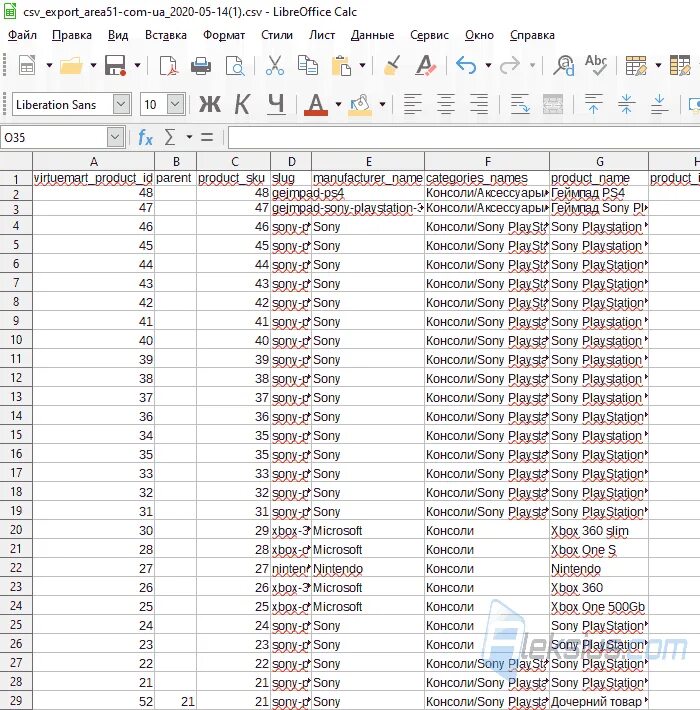Screen dimensions: 700x710
Task: Select cell with Nintendo manufacturer
Action: 368,568
